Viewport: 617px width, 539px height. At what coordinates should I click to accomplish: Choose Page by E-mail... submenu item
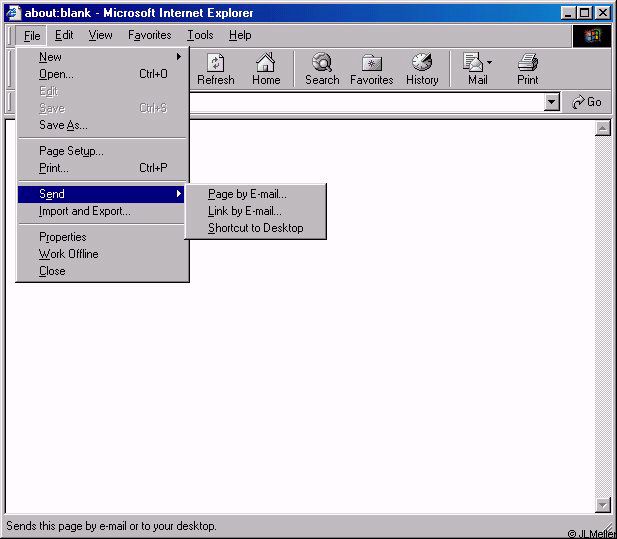point(255,194)
